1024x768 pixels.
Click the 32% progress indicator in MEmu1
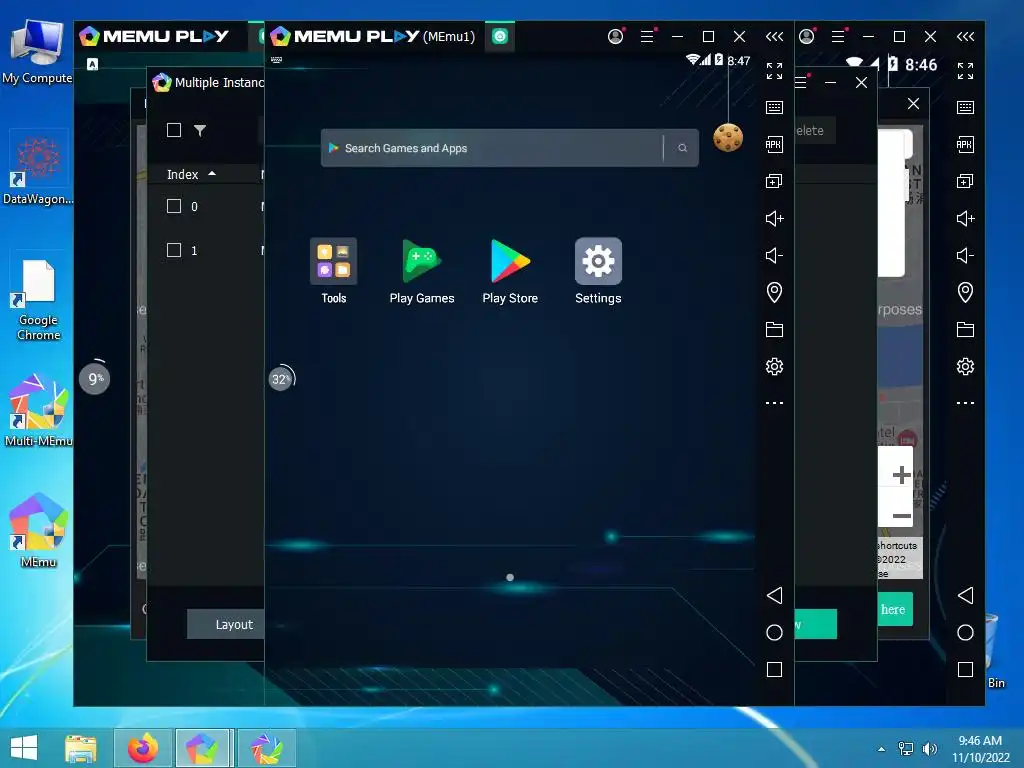tap(281, 379)
